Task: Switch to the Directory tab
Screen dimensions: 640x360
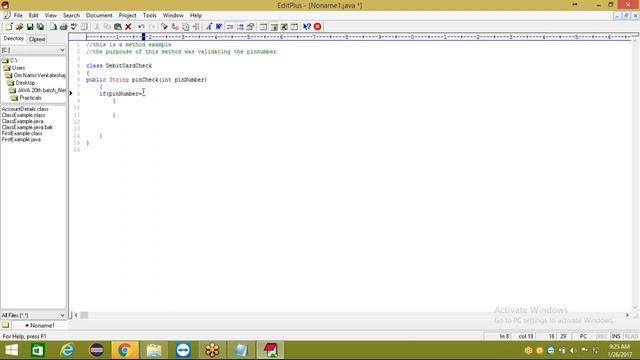Action: (x=13, y=39)
